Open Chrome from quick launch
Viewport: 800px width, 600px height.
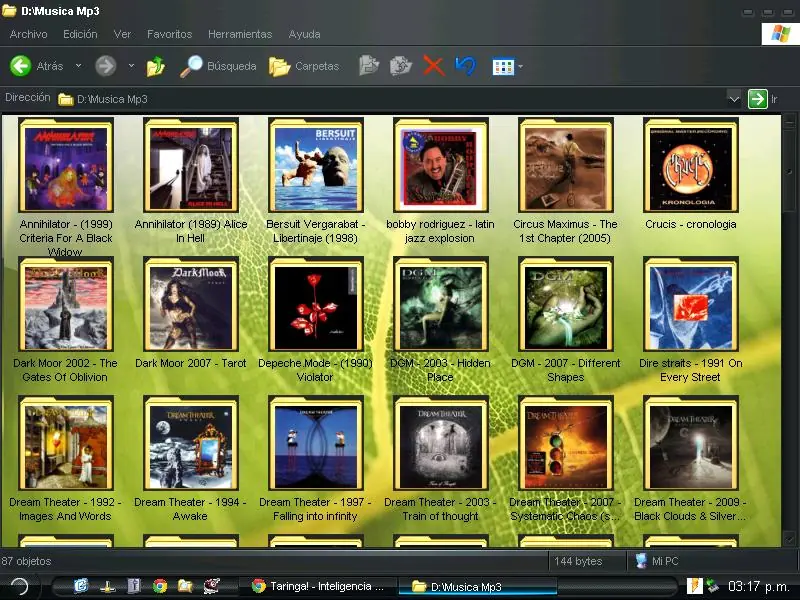click(x=160, y=586)
